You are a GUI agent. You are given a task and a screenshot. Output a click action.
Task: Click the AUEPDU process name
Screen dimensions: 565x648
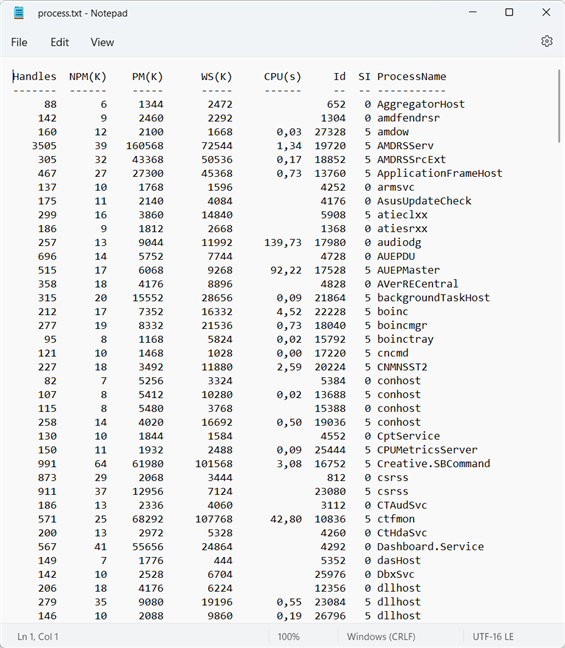pos(396,257)
